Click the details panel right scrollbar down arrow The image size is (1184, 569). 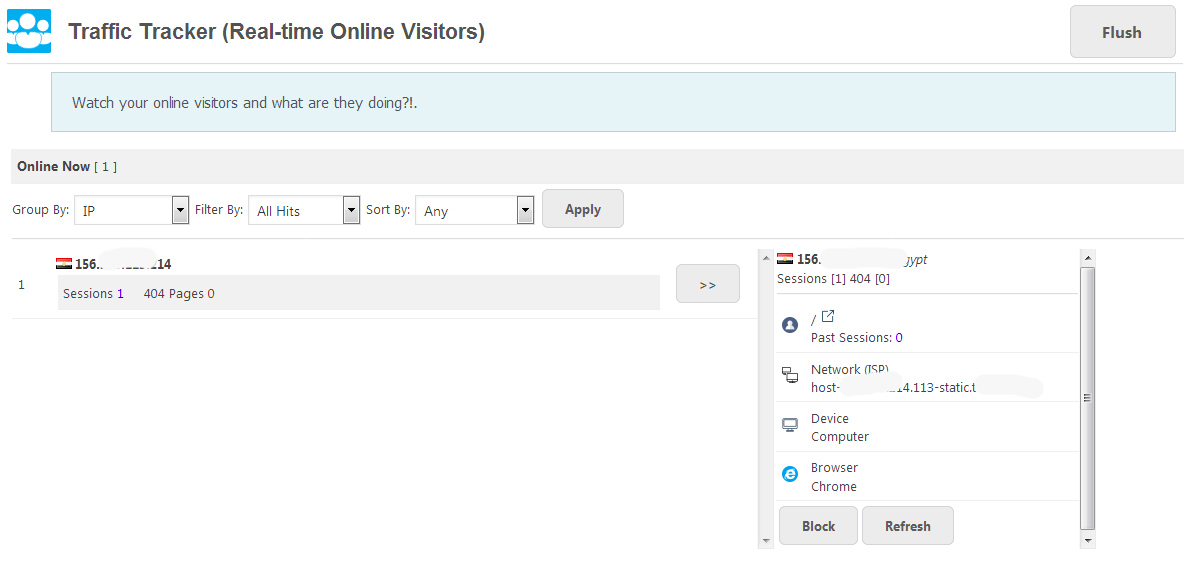(1087, 540)
